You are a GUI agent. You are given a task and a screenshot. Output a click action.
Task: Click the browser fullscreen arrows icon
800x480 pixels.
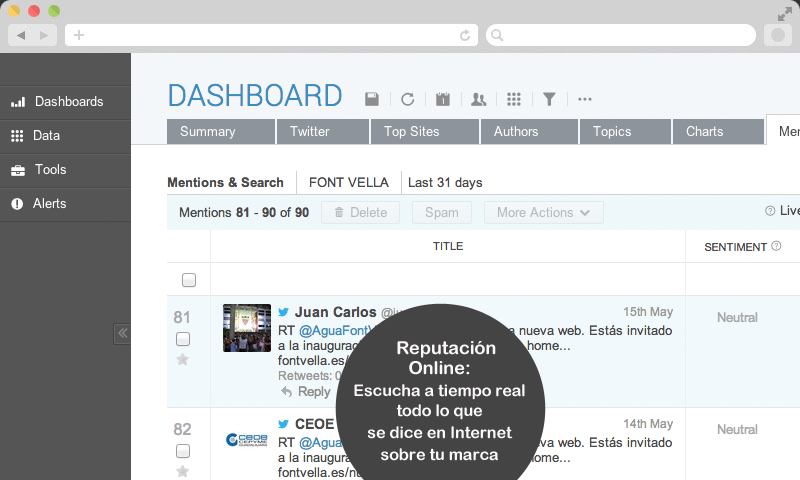(785, 14)
